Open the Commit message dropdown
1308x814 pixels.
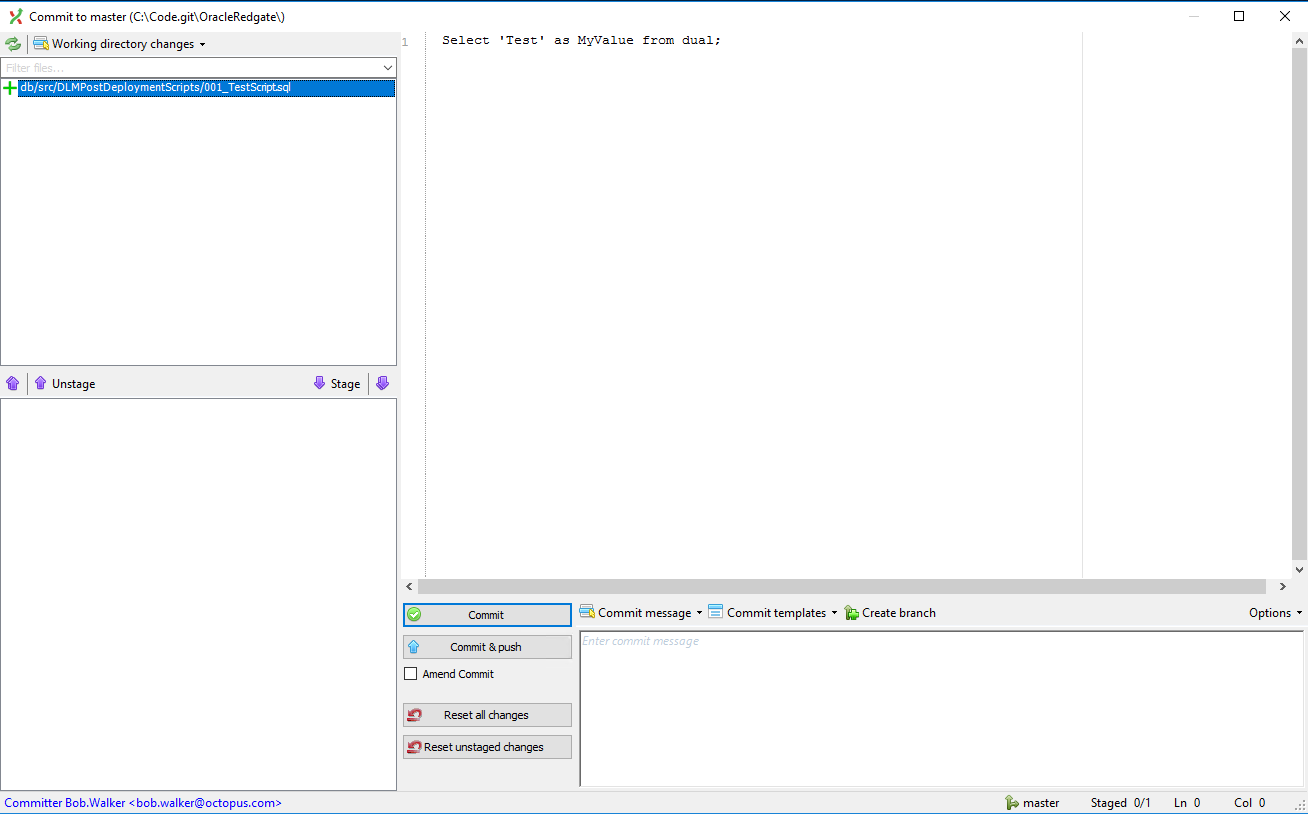[x=641, y=613]
